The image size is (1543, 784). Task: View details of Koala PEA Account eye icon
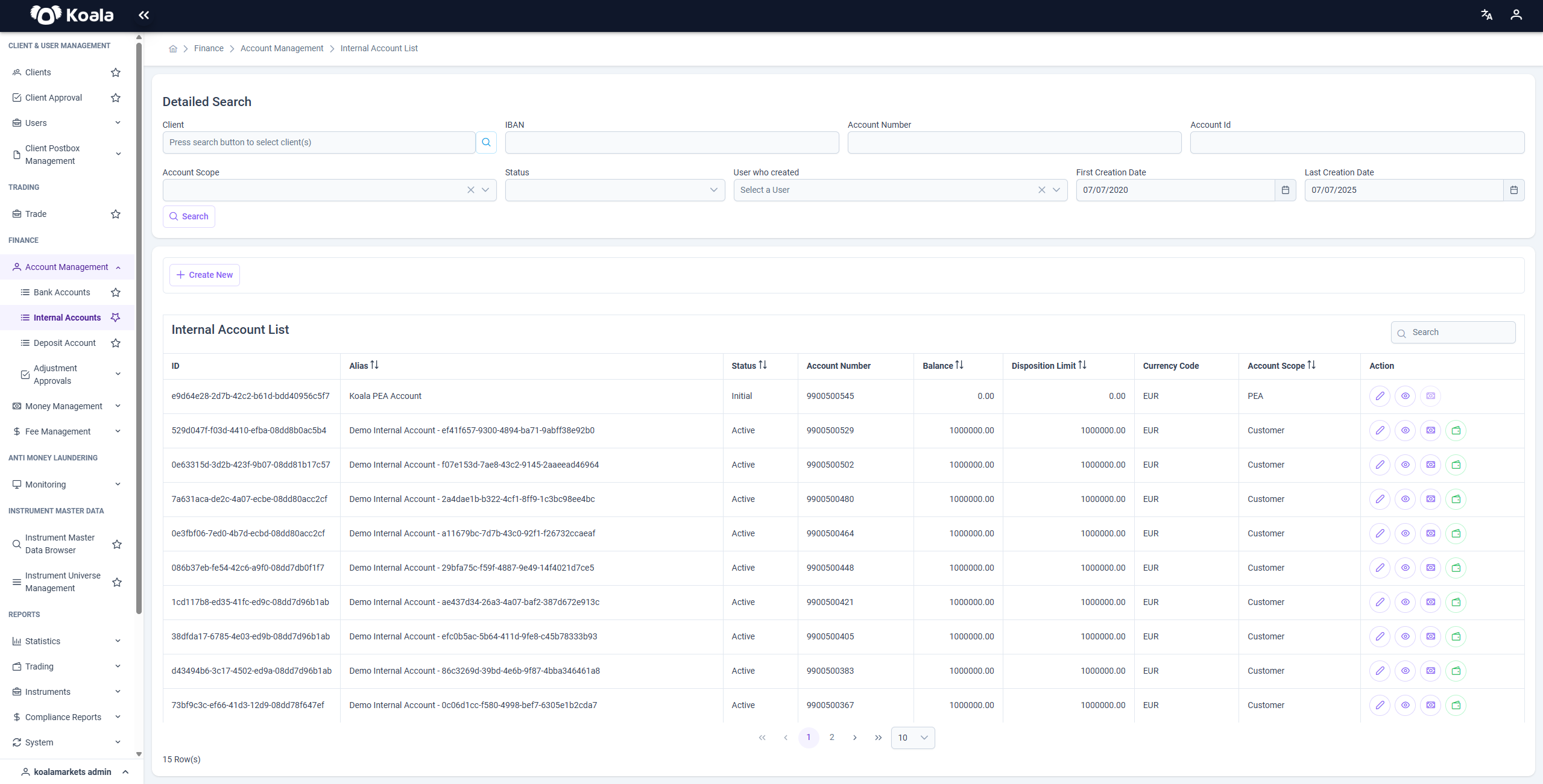1405,396
